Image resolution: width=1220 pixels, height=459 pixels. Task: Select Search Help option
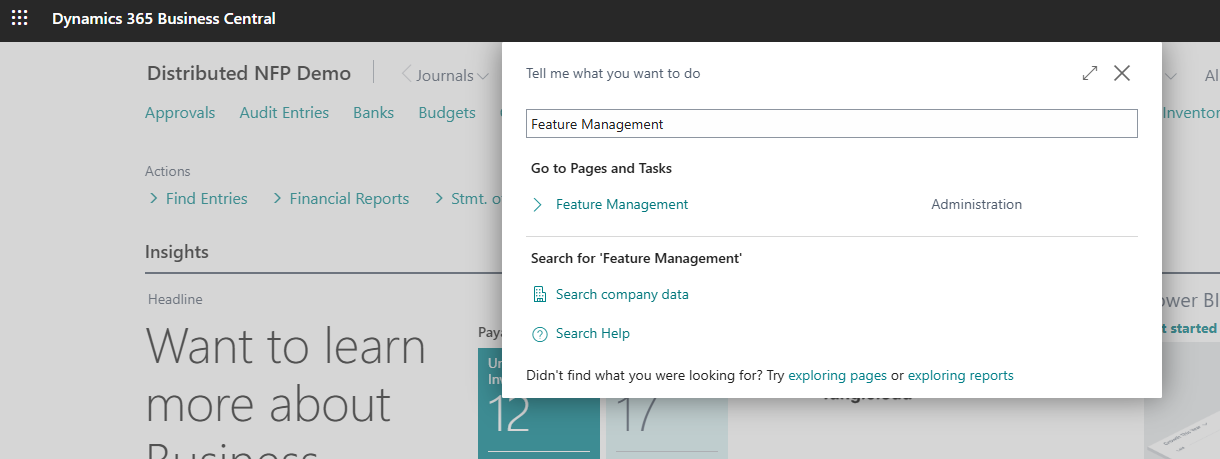[593, 333]
